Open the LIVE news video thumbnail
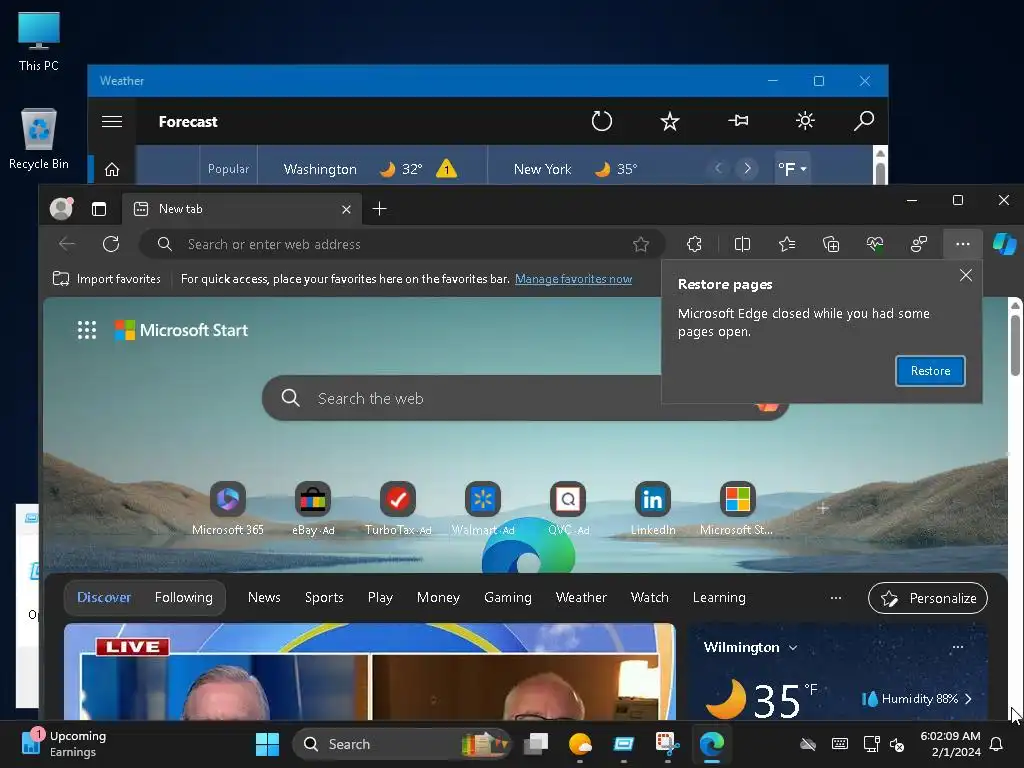1024x768 pixels. point(370,672)
